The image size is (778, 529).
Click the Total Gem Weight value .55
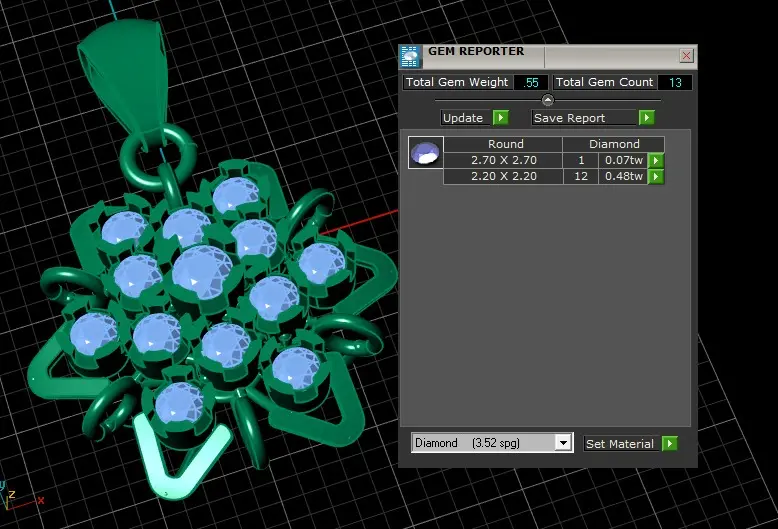(531, 82)
